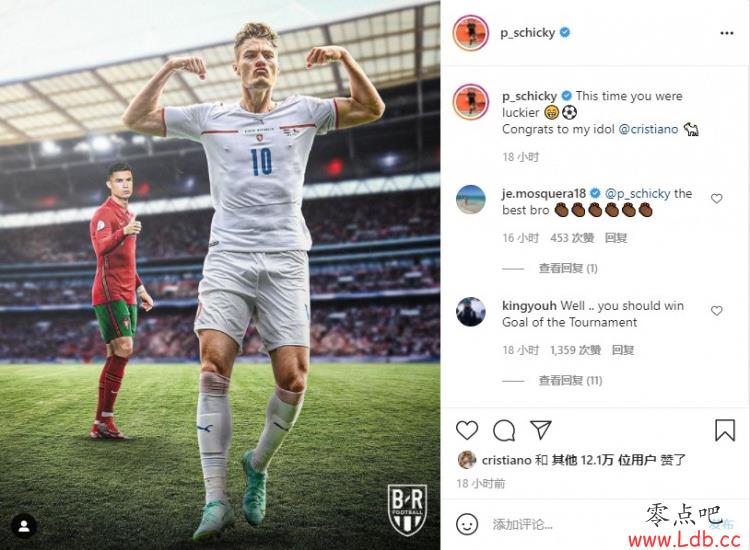The width and height of the screenshot is (750, 550).
Task: View p_schicky's header profile picture
Action: tap(471, 33)
